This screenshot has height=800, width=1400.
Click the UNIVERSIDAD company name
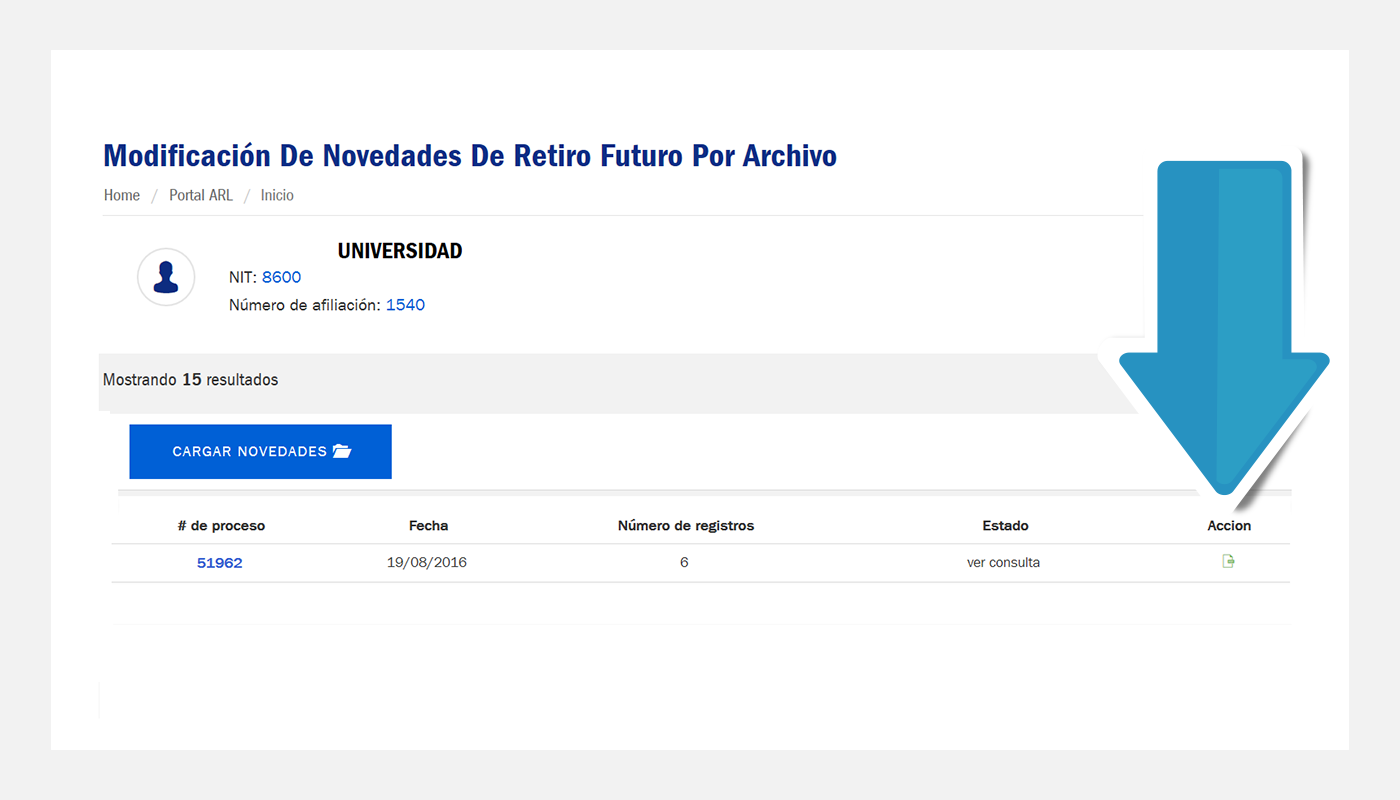pos(400,251)
